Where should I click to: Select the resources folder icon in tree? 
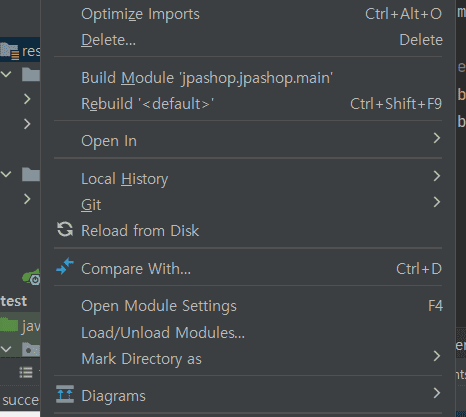click(x=9, y=51)
